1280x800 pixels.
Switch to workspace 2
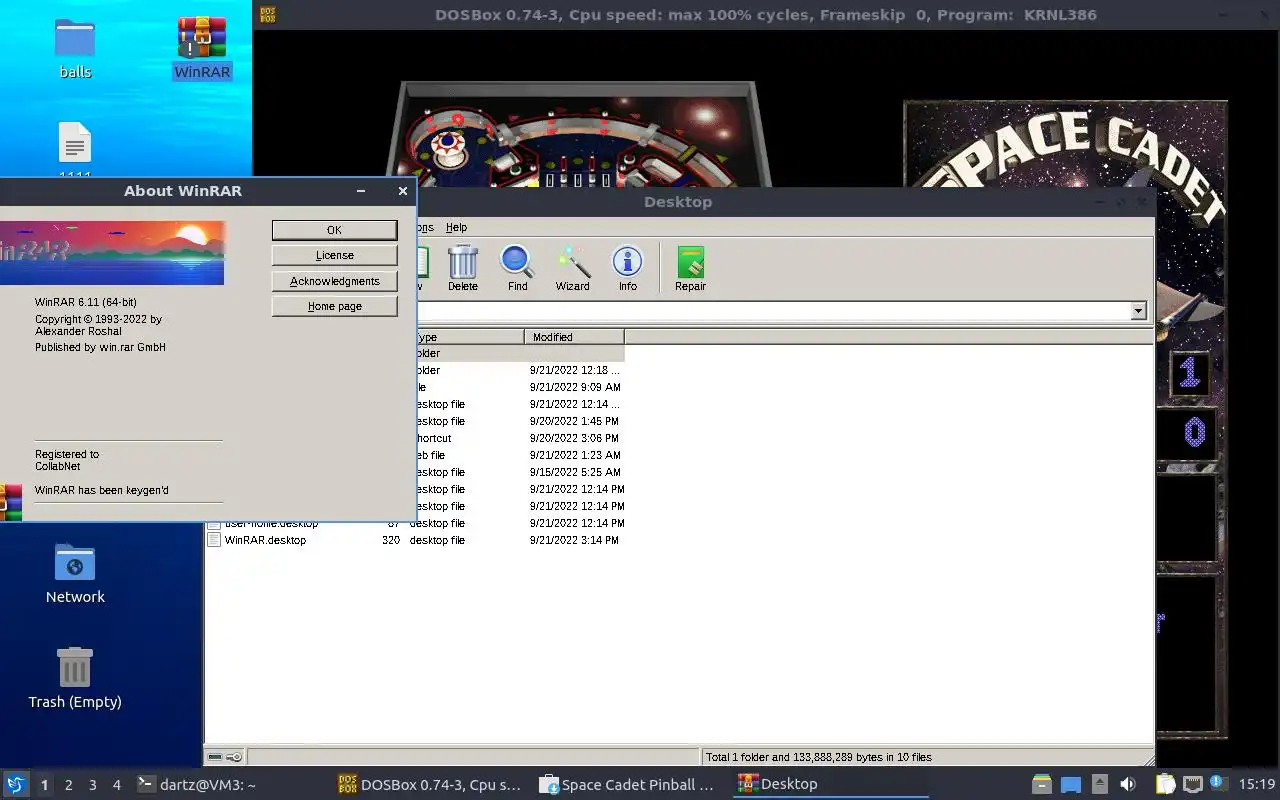(69, 785)
